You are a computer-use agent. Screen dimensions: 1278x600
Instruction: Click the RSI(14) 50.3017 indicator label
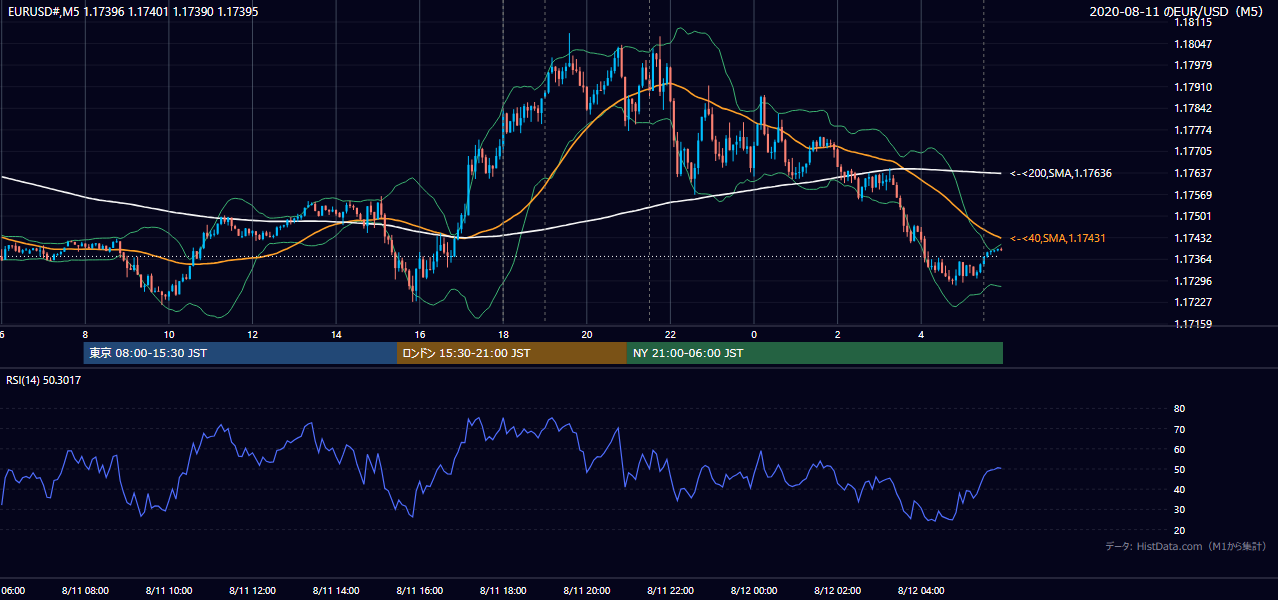44,380
